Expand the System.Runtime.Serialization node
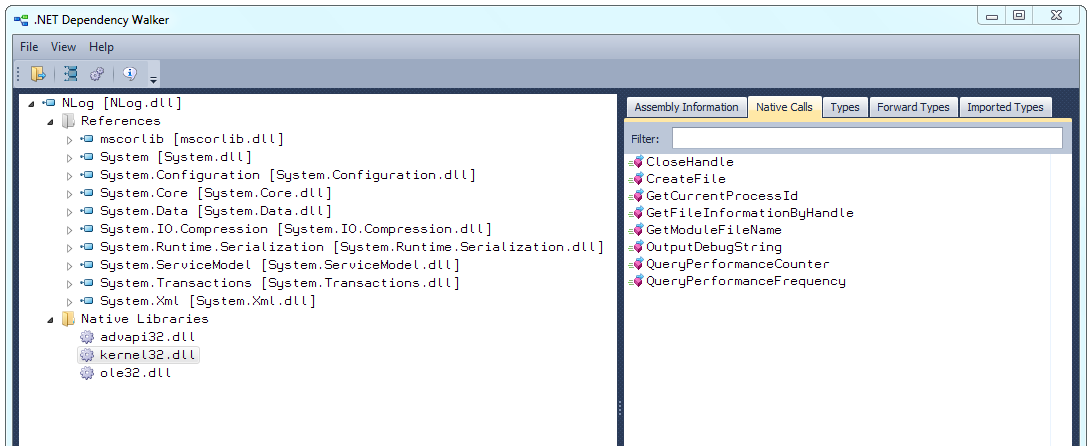 pos(69,248)
